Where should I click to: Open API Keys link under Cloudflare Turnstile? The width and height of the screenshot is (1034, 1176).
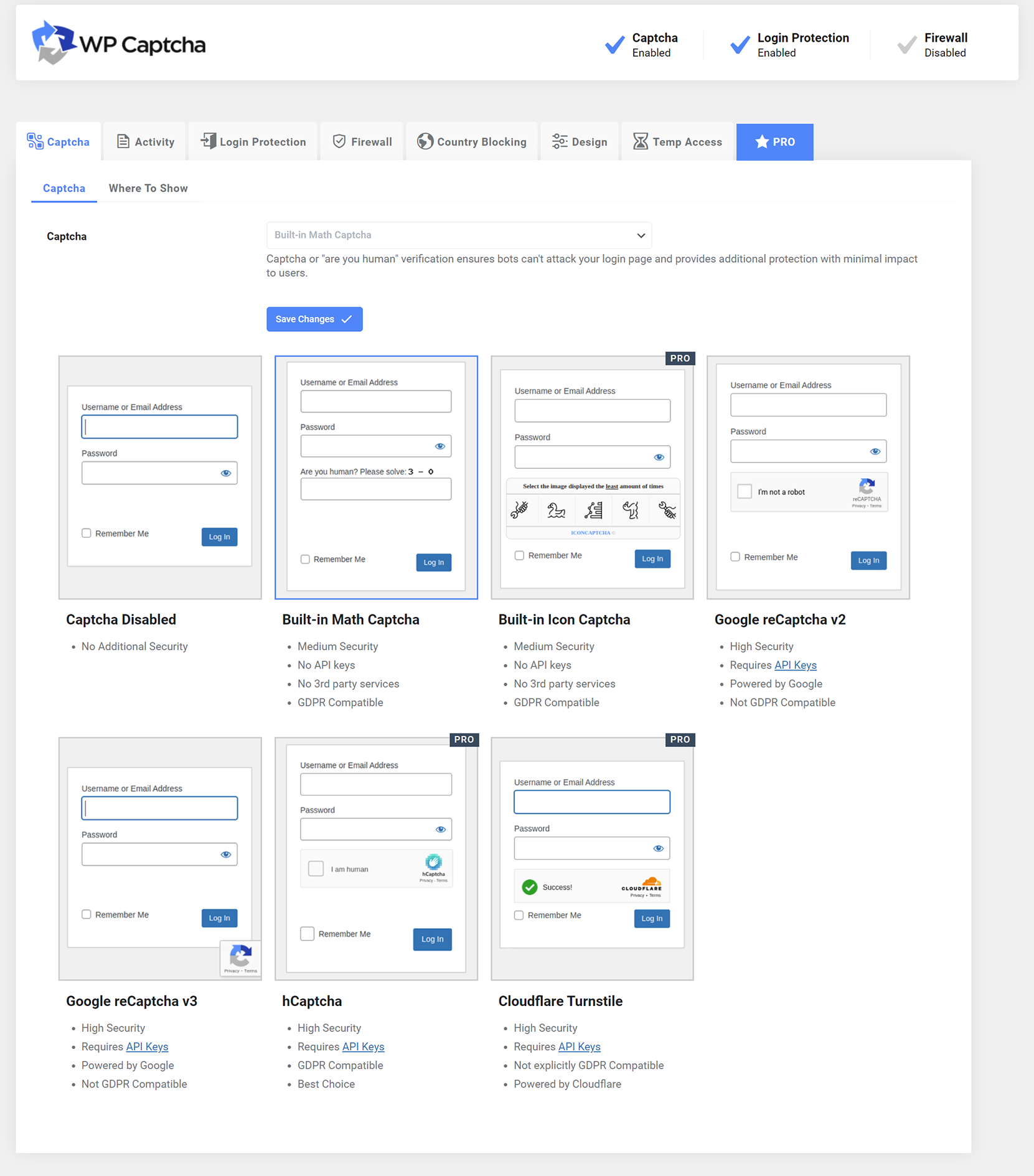(579, 1047)
